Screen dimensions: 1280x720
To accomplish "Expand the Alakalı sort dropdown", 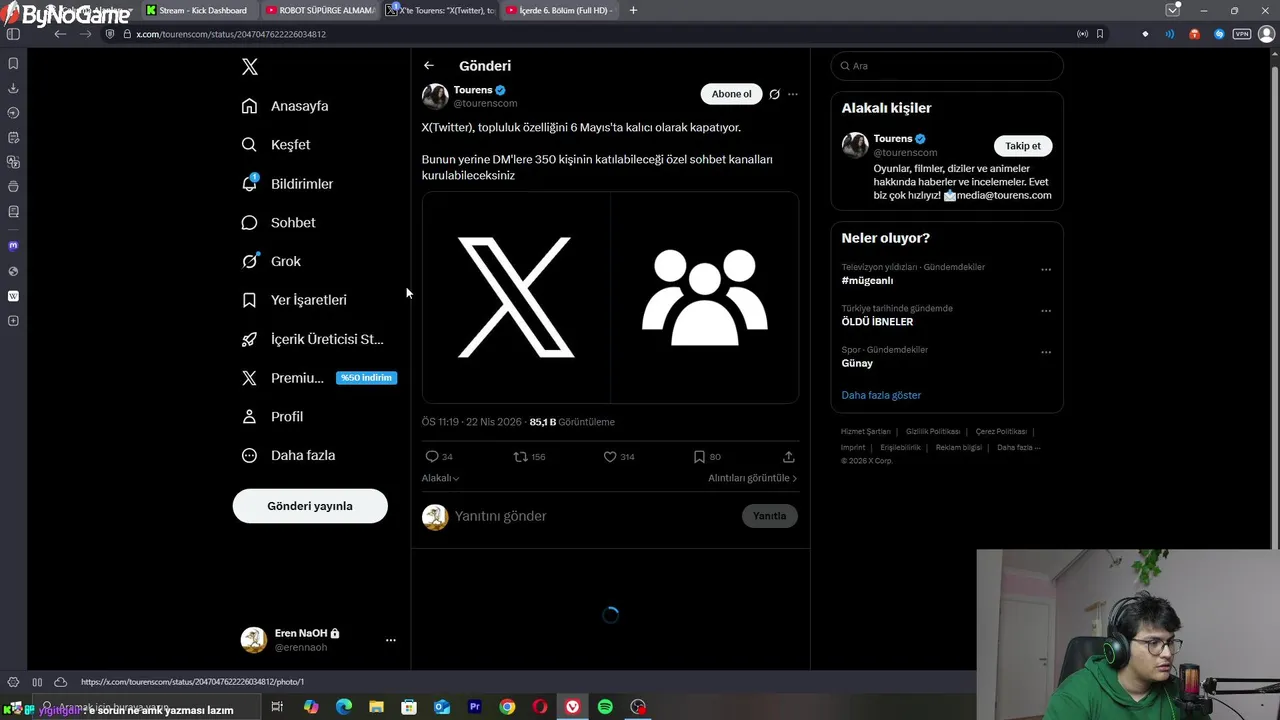I will pos(440,478).
